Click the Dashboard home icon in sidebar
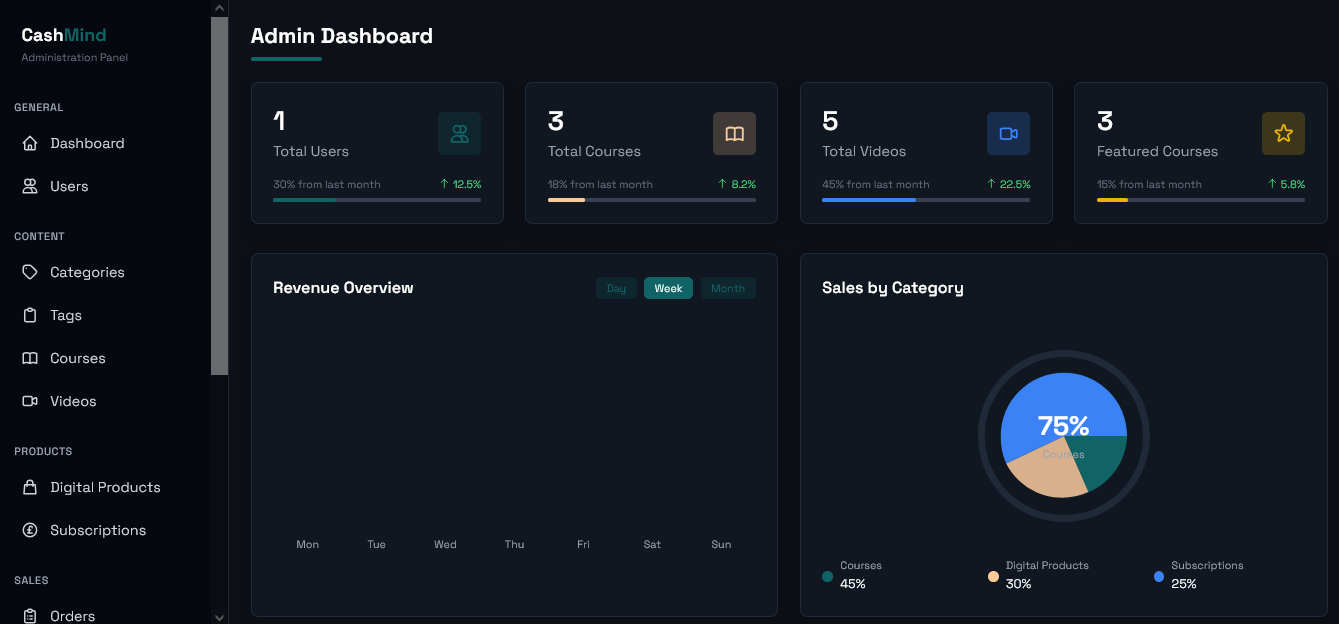1339x624 pixels. point(30,143)
